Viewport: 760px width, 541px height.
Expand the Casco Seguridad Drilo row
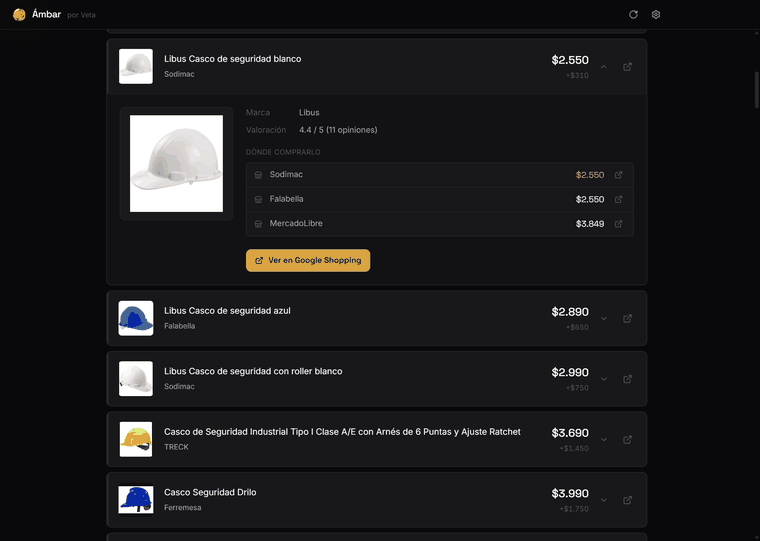(x=603, y=500)
